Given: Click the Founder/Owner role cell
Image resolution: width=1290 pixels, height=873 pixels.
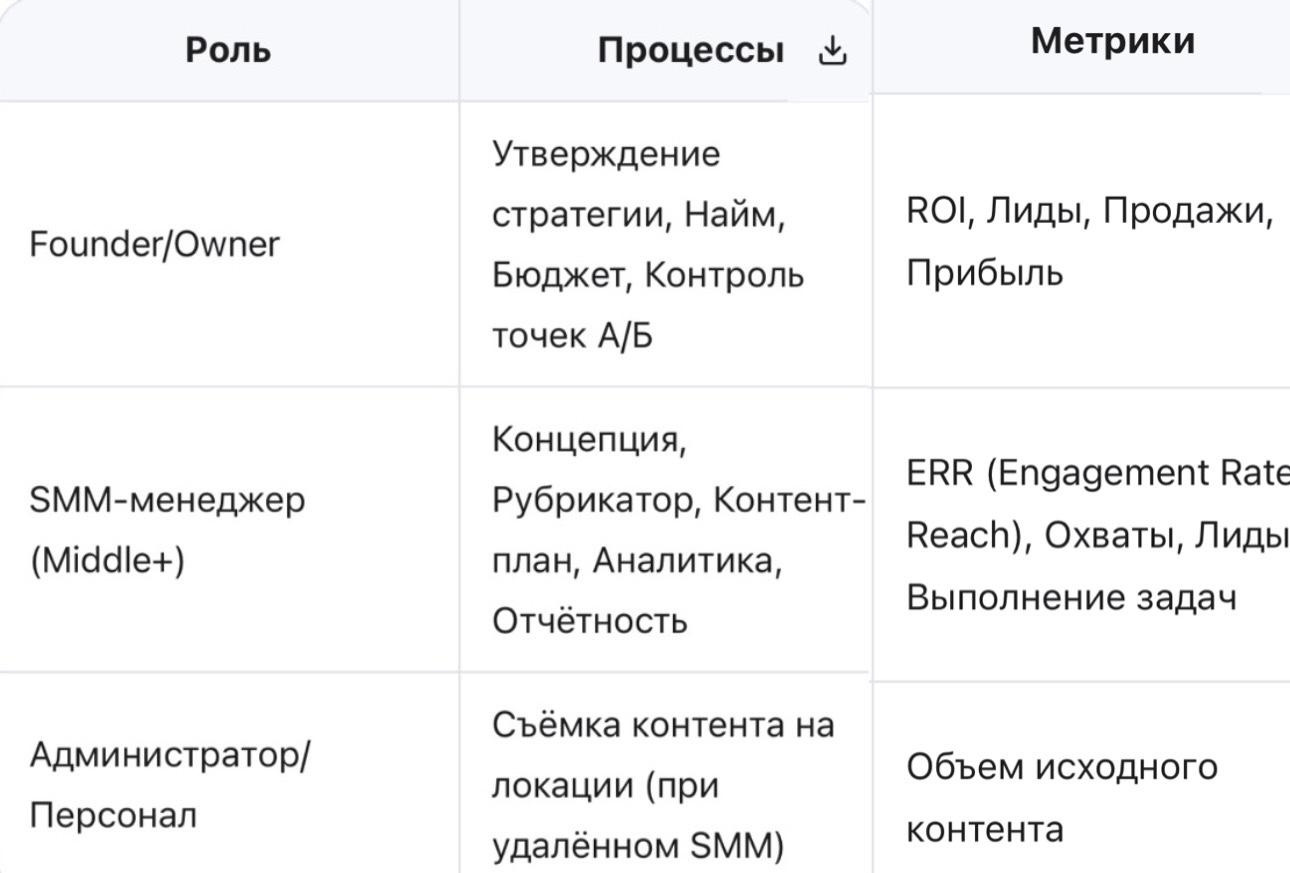Looking at the screenshot, I should 154,244.
